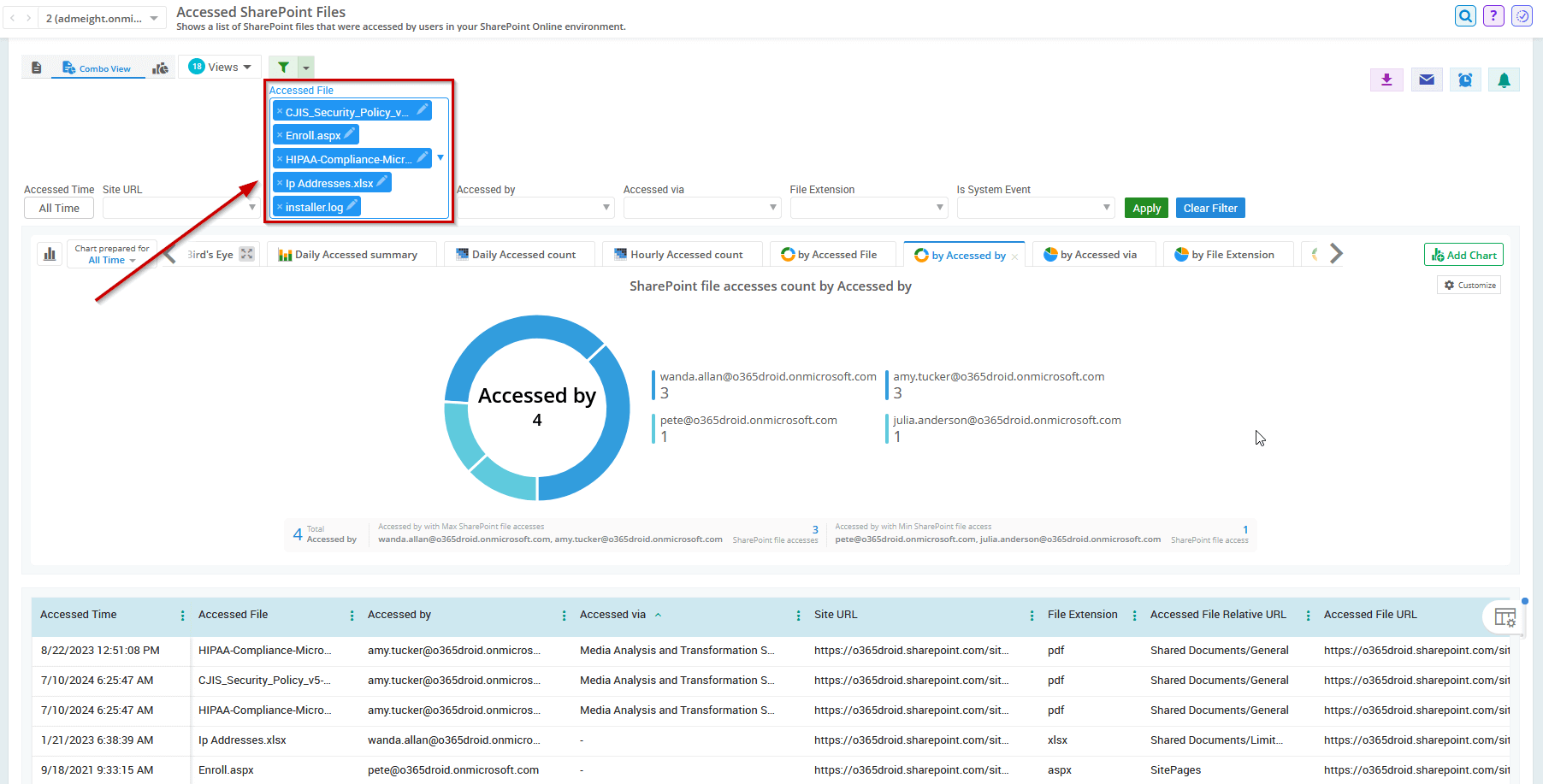Open Accessed File Relative URL column menu
The image size is (1543, 784).
[1308, 616]
